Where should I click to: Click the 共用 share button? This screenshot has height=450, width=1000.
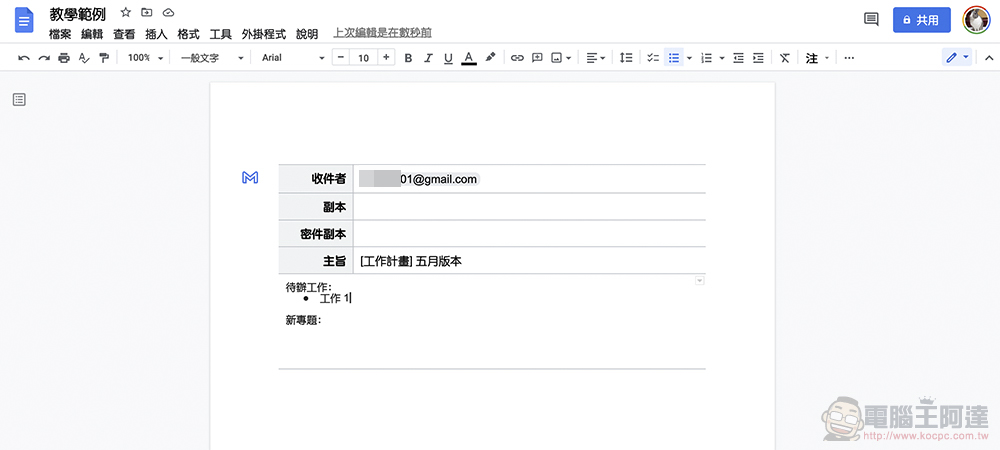[x=922, y=20]
